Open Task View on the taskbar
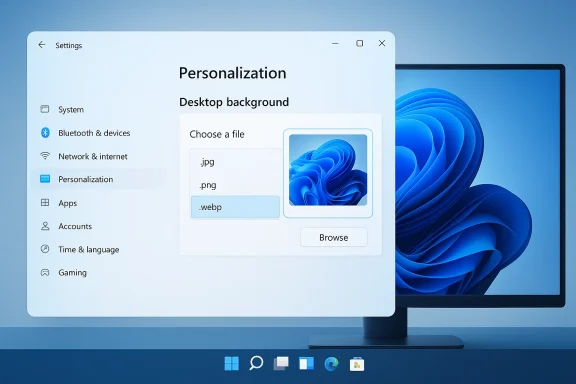576x384 pixels. (x=281, y=363)
